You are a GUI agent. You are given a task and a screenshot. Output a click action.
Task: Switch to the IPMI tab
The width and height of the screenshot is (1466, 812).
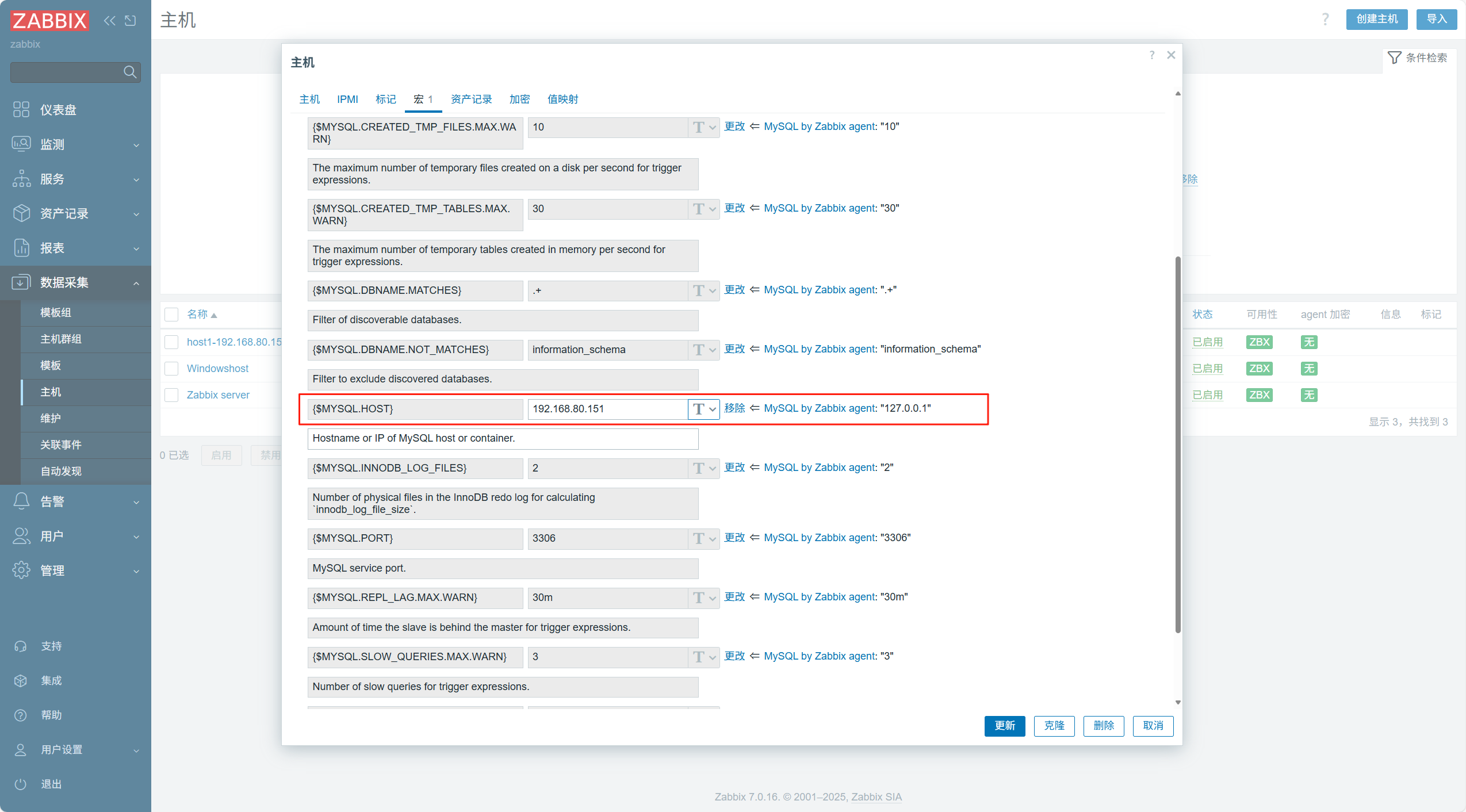[347, 99]
